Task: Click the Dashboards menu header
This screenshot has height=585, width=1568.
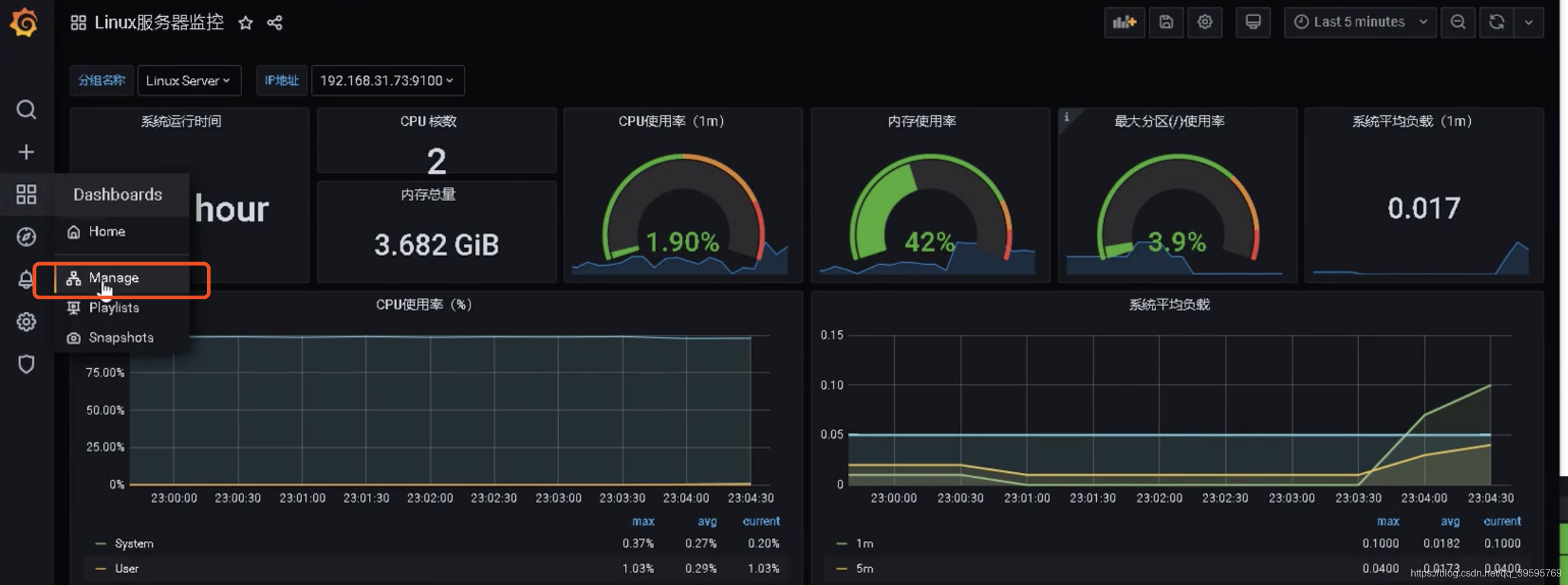Action: tap(118, 195)
